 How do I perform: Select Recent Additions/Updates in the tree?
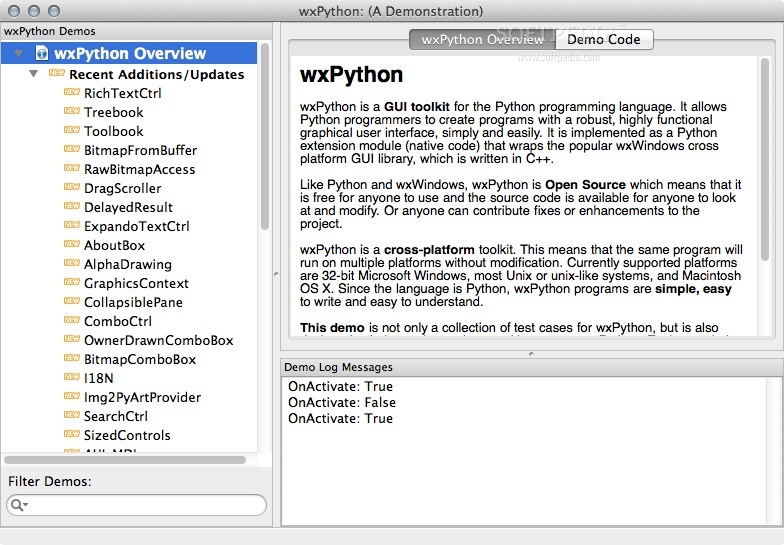click(156, 74)
